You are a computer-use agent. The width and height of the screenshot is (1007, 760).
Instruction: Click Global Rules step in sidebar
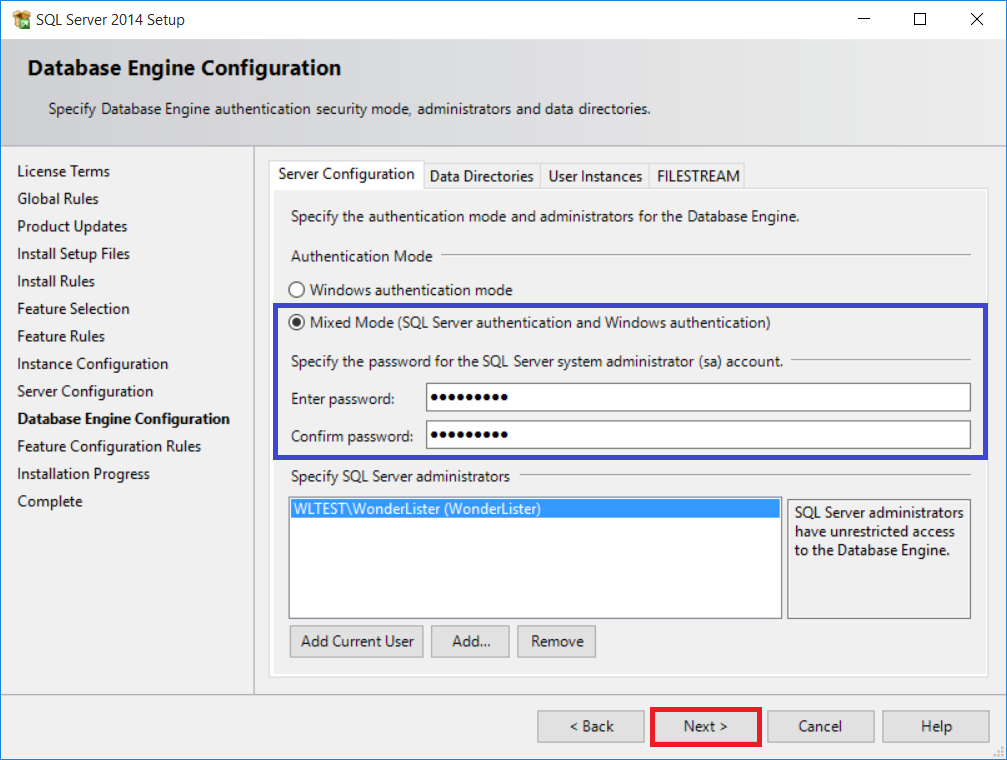pos(58,199)
